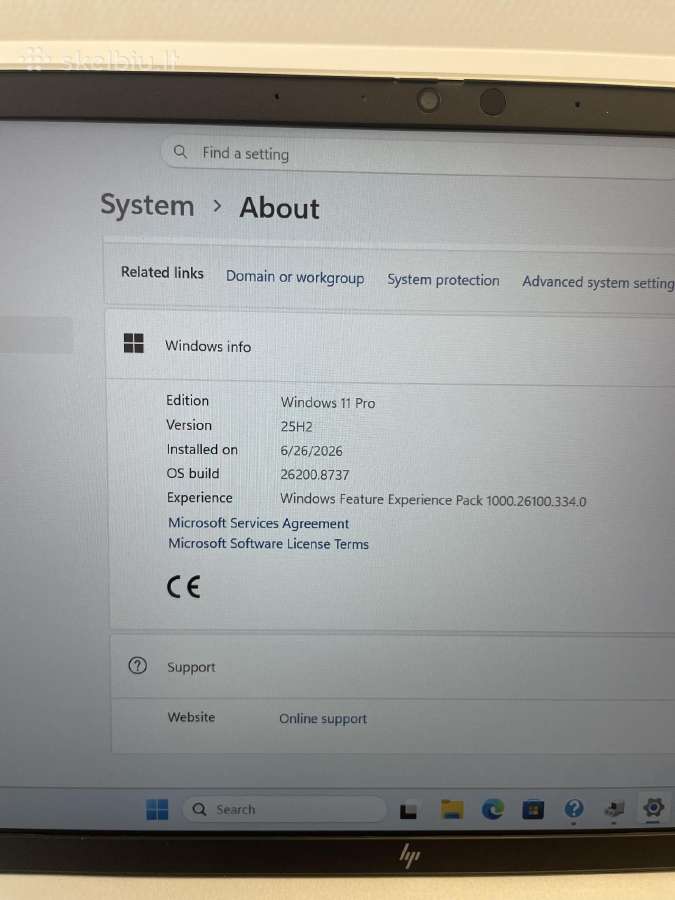Image resolution: width=675 pixels, height=900 pixels.
Task: Launch Microsoft Edge from taskbar
Action: (x=492, y=809)
